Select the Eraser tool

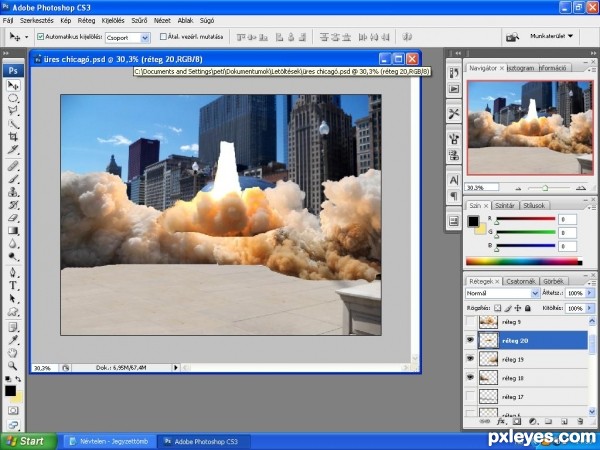(x=13, y=218)
